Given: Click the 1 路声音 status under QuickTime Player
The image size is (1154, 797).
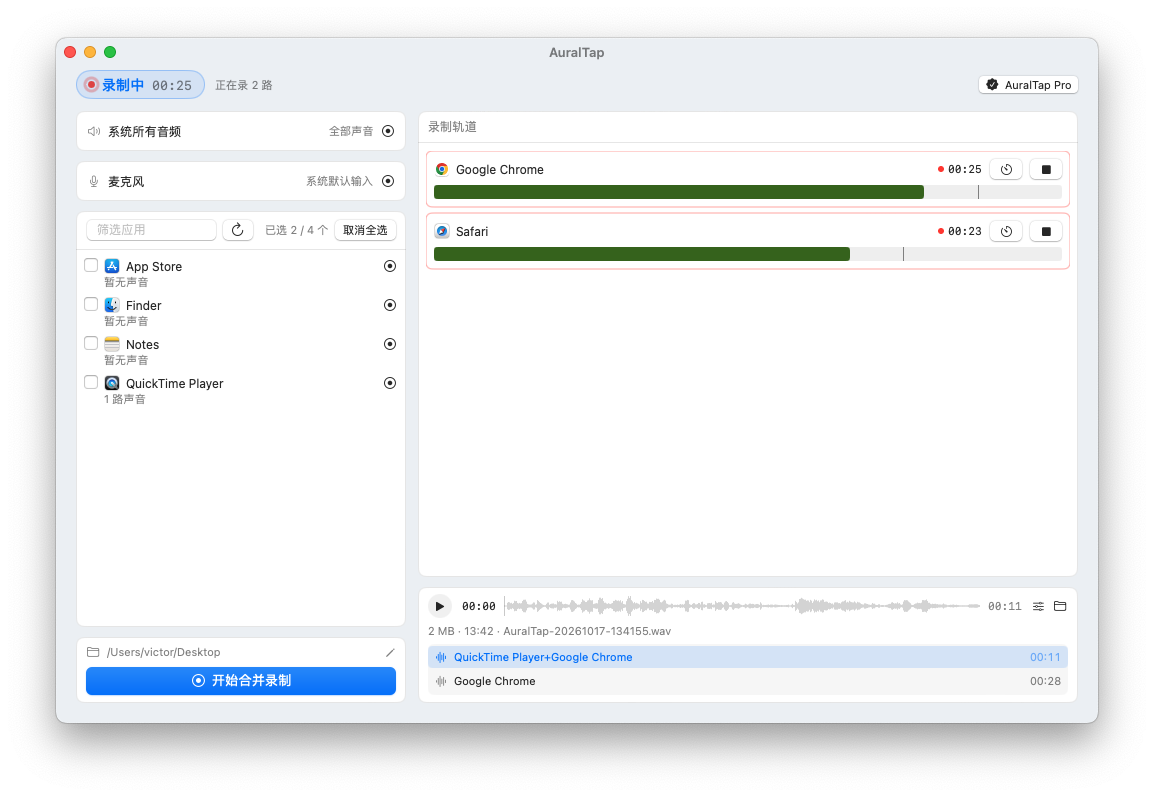Looking at the screenshot, I should pos(125,399).
